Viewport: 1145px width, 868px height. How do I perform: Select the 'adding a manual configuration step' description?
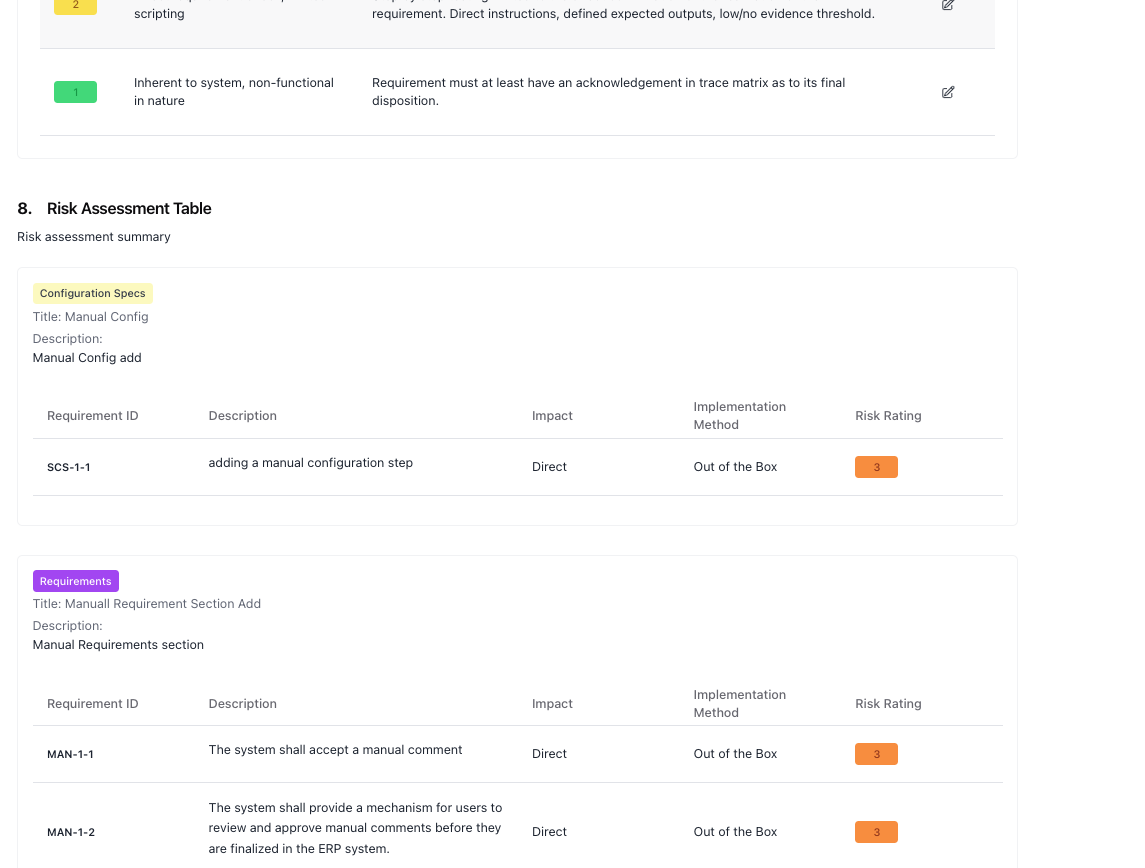point(310,463)
